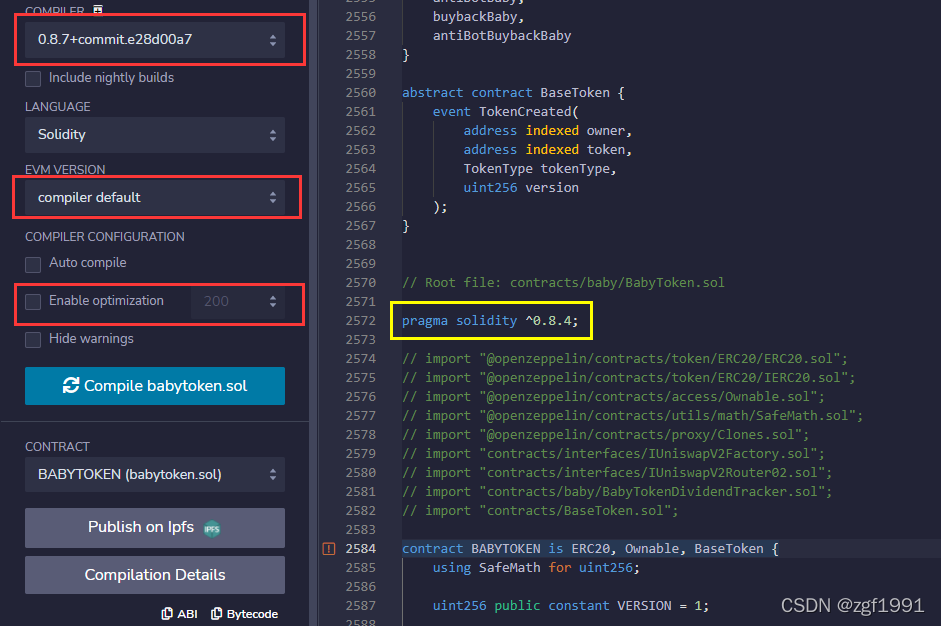Click the import Ownable.sol comment line
This screenshot has height=626, width=941.
pos(613,397)
